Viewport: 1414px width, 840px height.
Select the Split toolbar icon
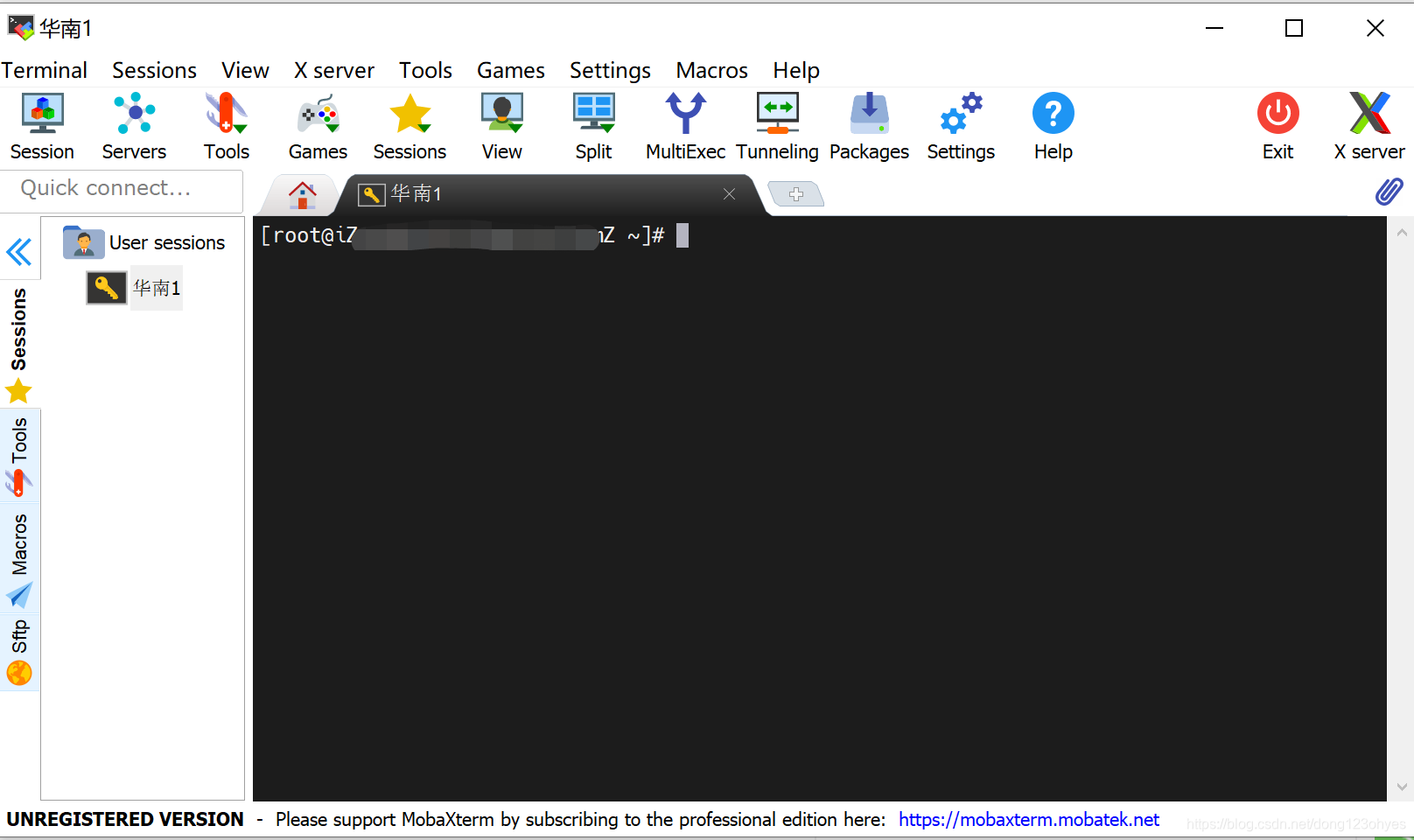[593, 127]
